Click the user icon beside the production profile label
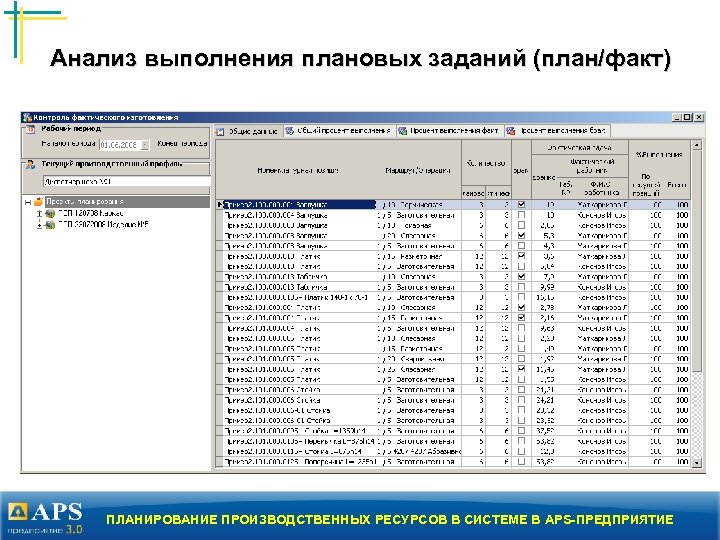 click(30, 164)
